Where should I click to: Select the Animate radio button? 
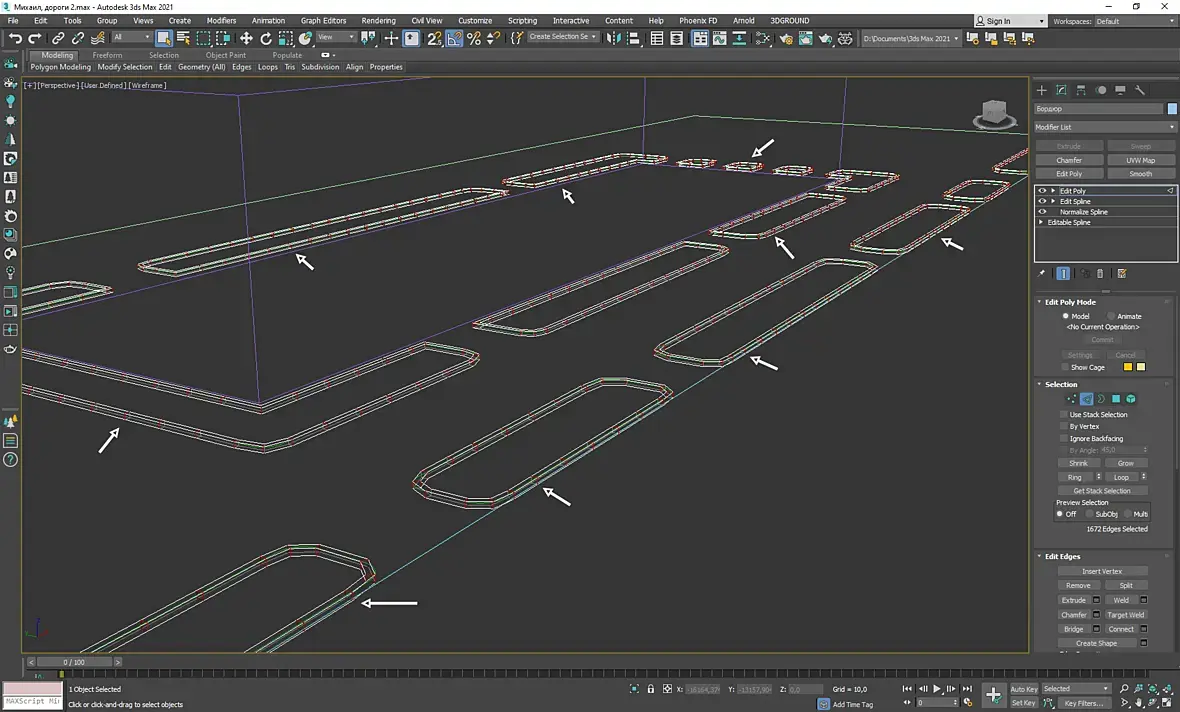click(1111, 316)
